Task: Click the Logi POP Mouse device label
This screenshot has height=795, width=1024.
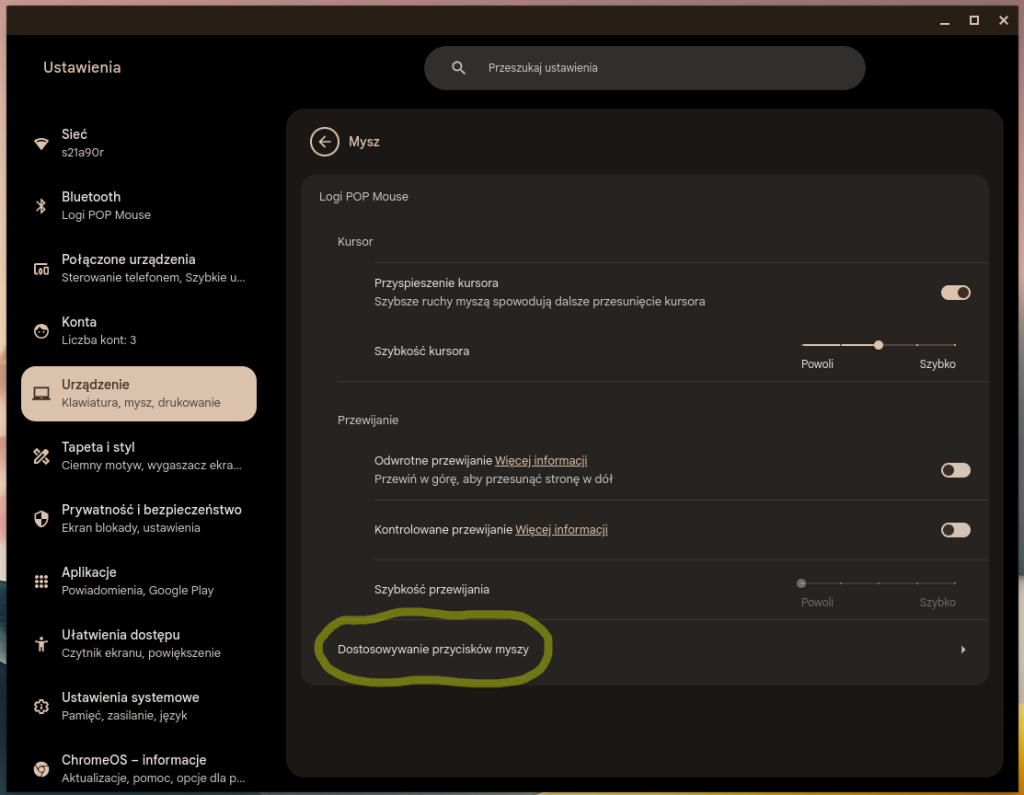Action: tap(364, 197)
